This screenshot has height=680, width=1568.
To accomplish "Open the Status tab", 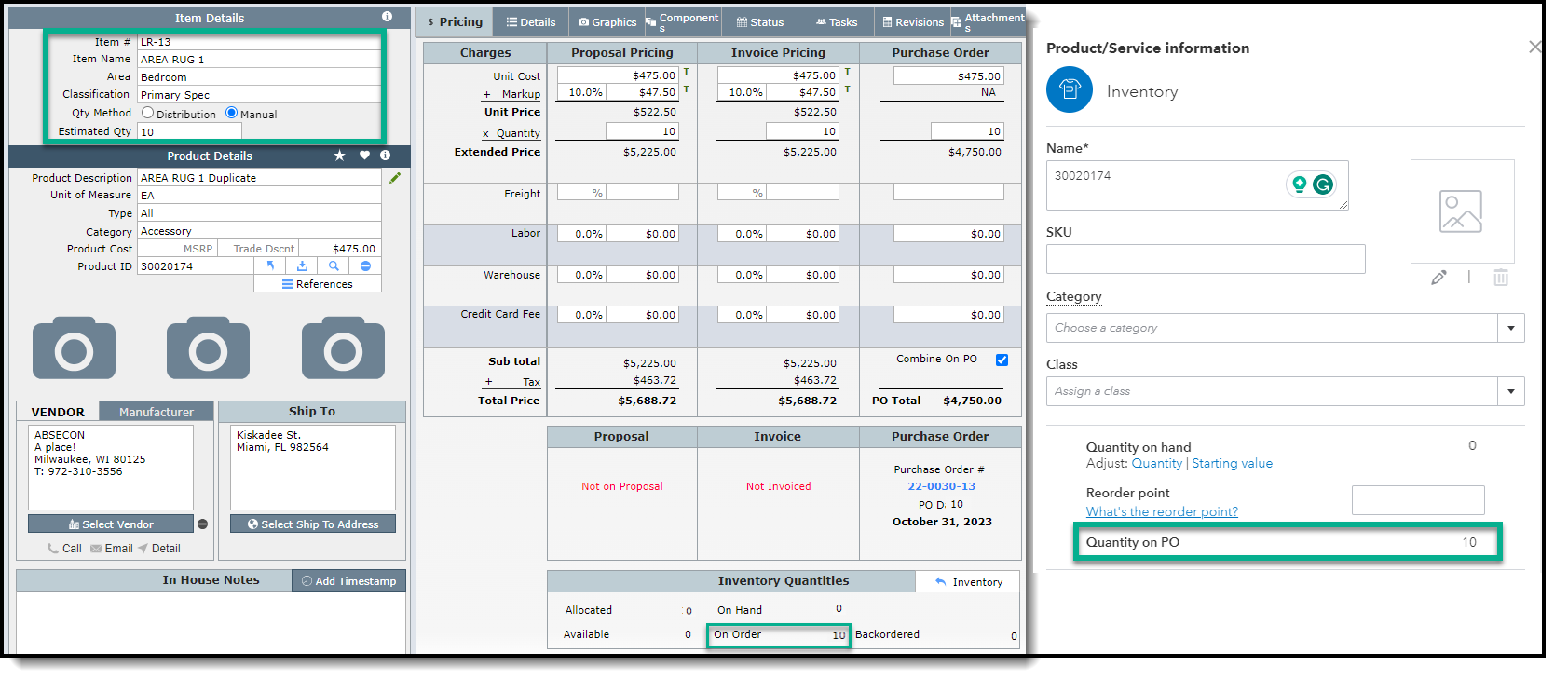I will 759,21.
